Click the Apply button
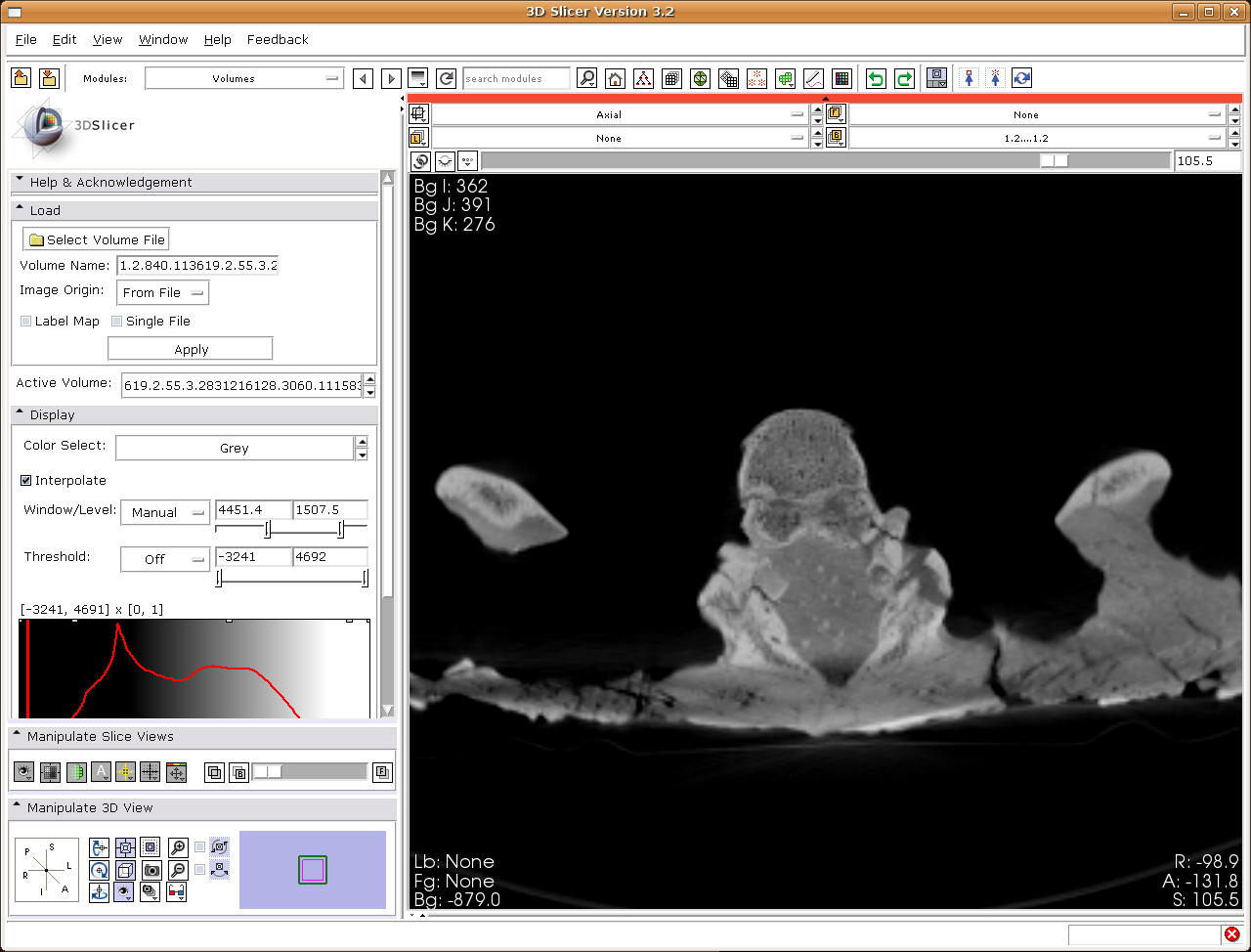The height and width of the screenshot is (952, 1251). [191, 349]
